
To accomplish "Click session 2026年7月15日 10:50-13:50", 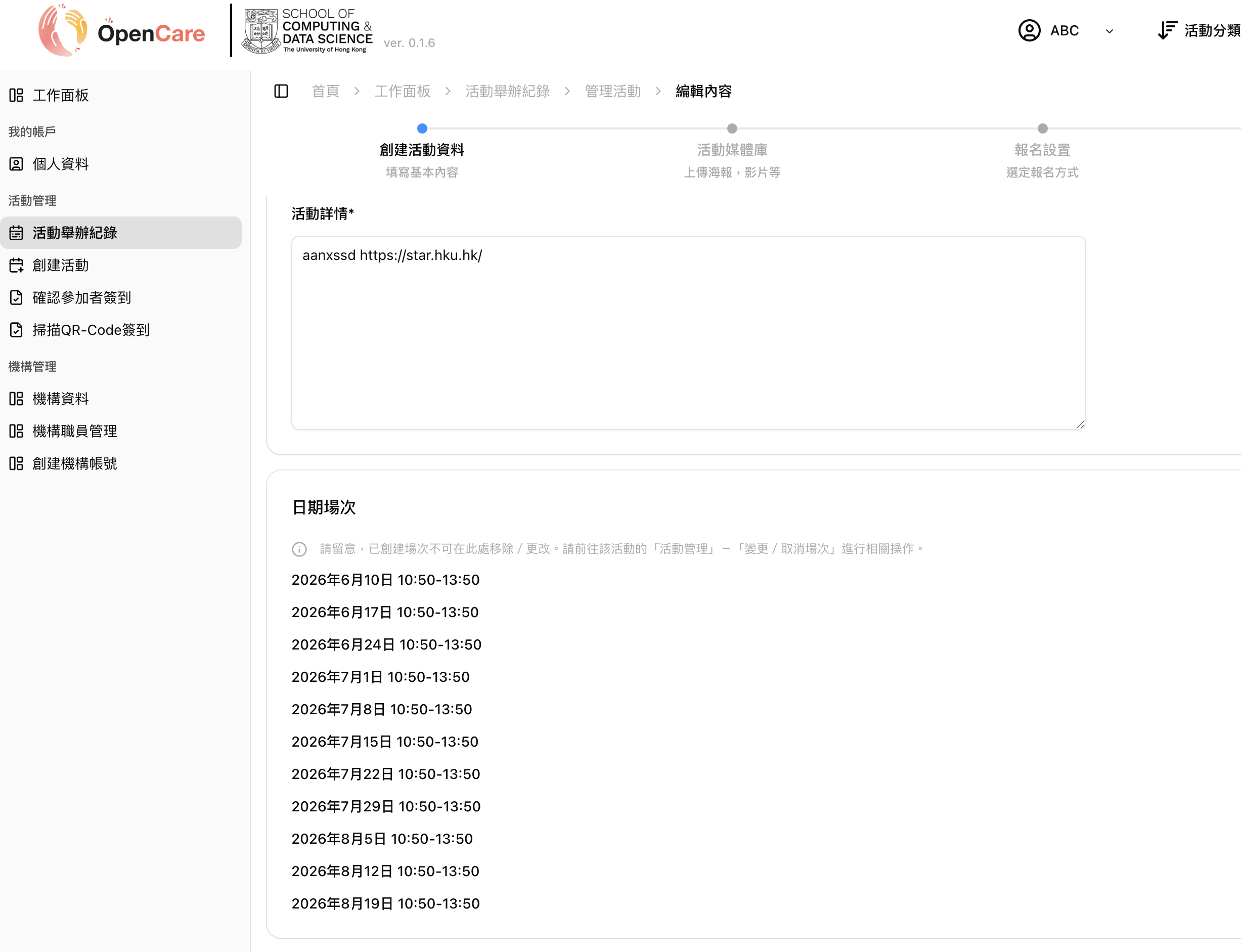I will (385, 741).
